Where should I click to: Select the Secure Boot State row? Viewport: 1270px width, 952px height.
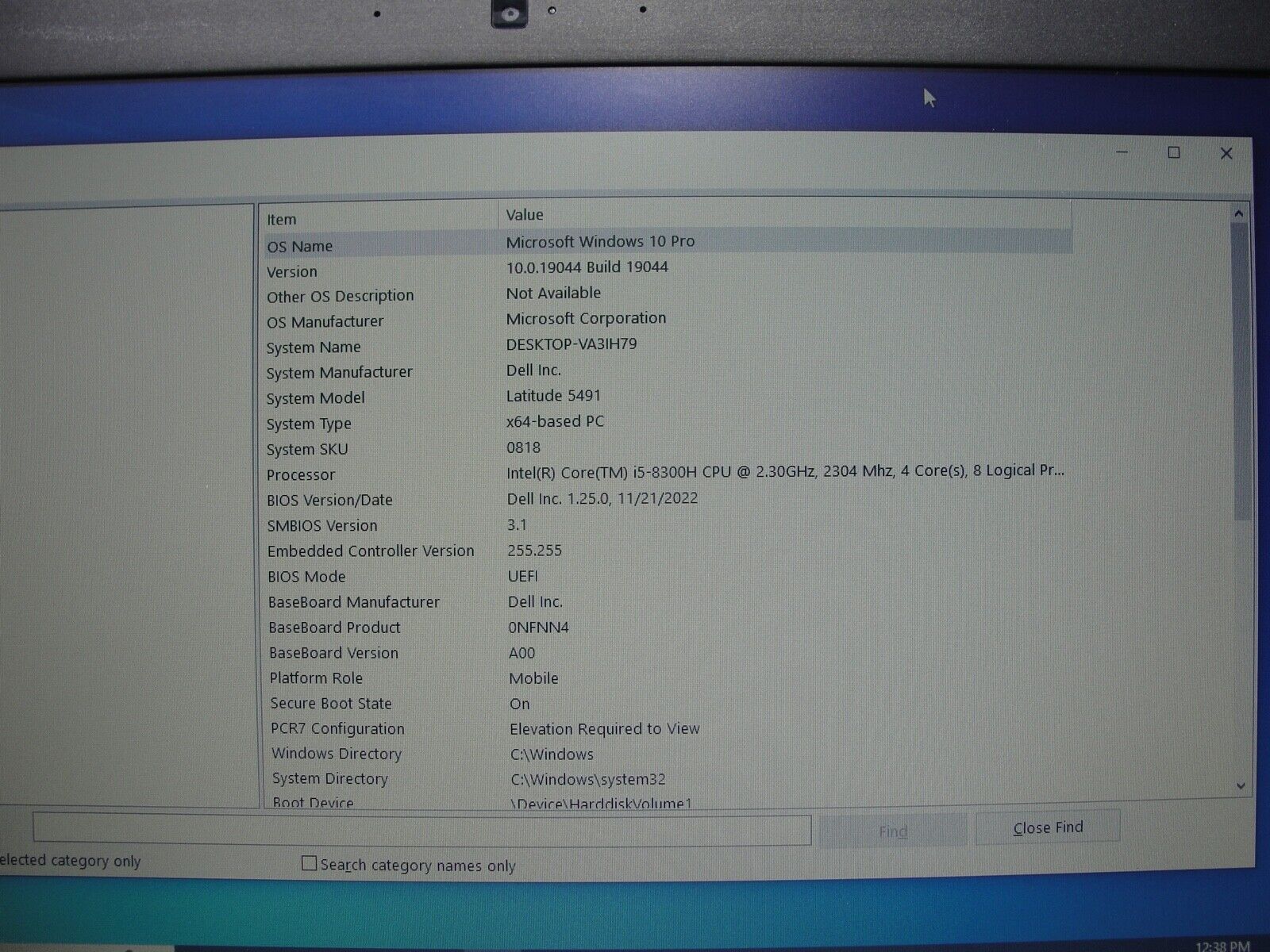[668, 703]
